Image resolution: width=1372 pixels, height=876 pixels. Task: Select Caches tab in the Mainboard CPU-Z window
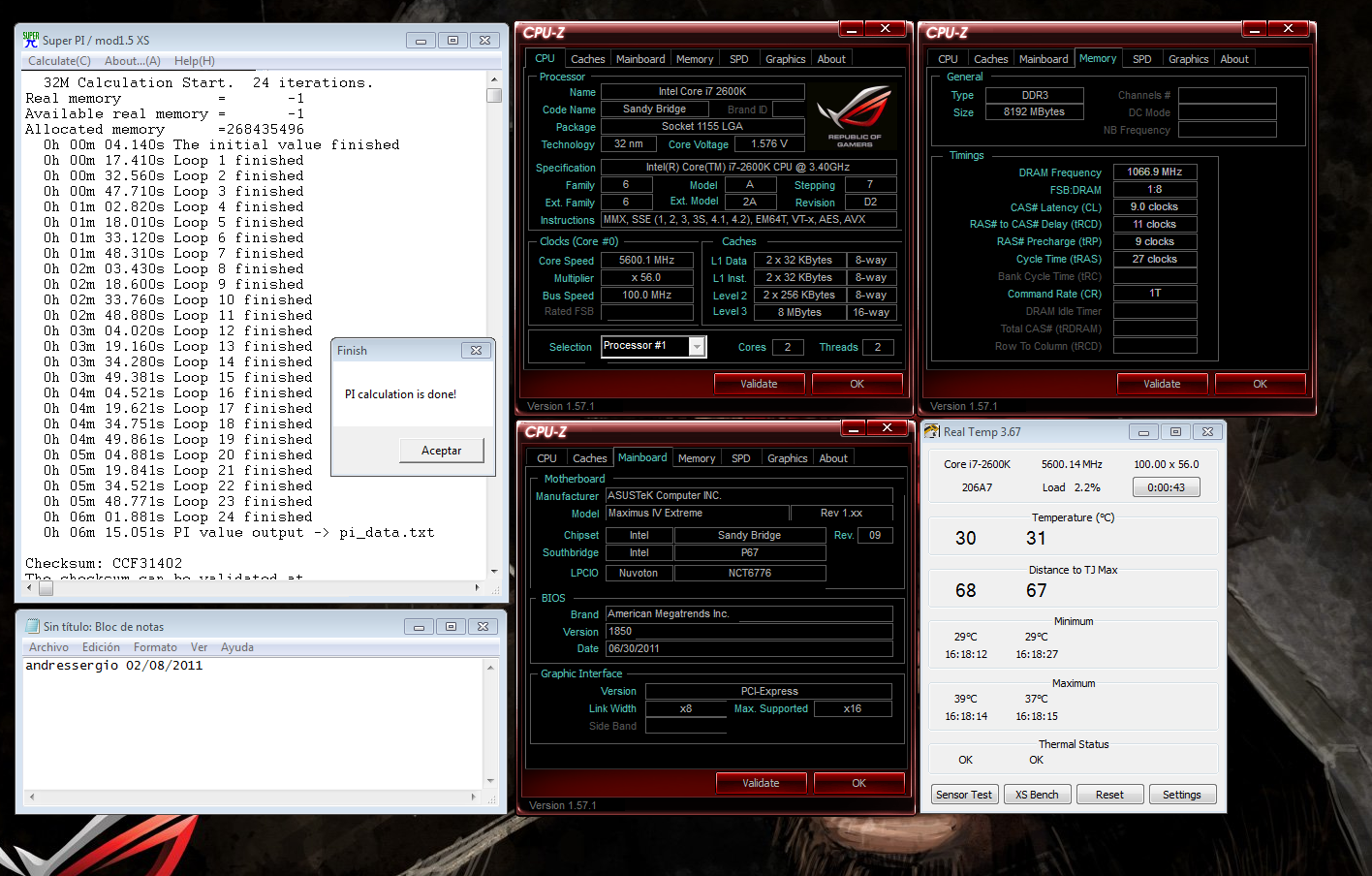589,458
